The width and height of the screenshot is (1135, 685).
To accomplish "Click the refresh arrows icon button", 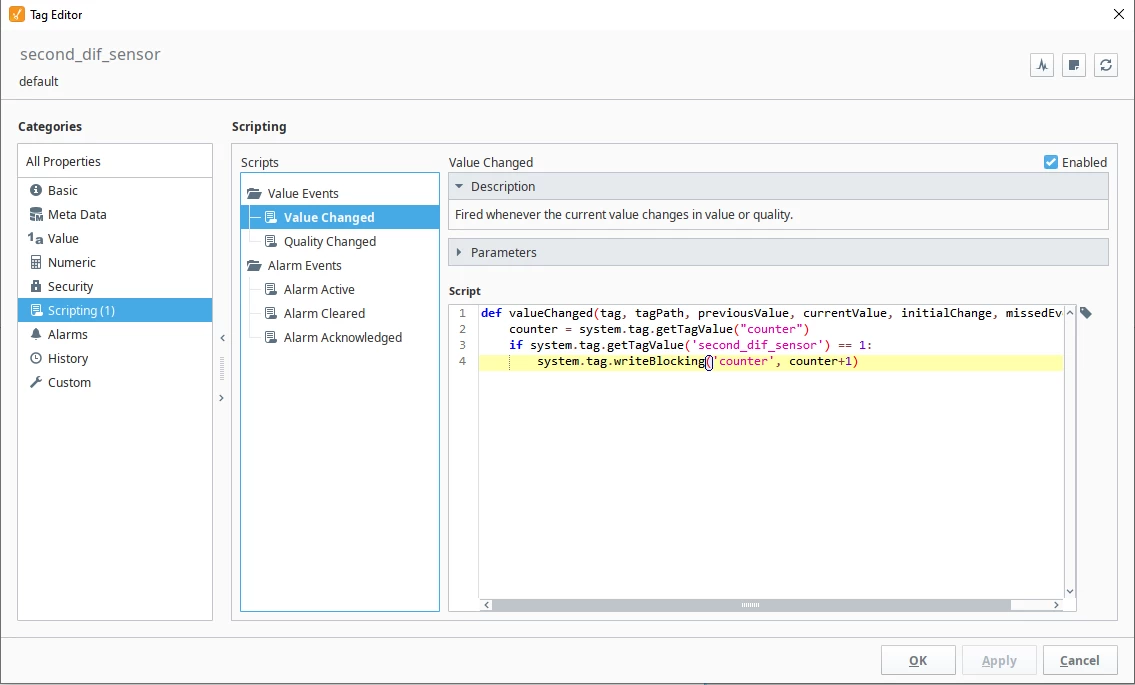I will tap(1105, 65).
